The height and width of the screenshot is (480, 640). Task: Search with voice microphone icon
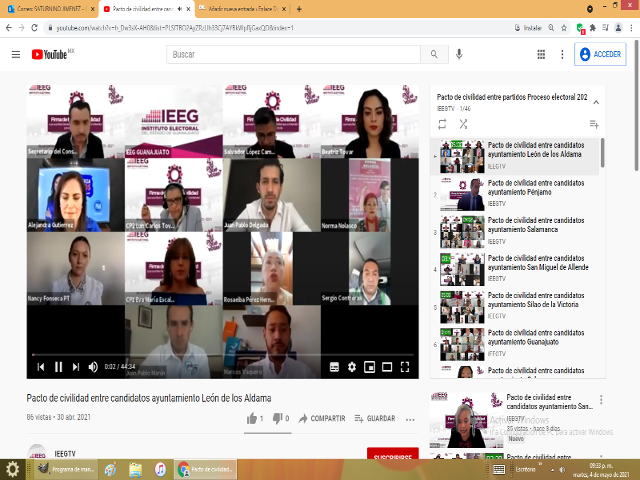pos(459,54)
